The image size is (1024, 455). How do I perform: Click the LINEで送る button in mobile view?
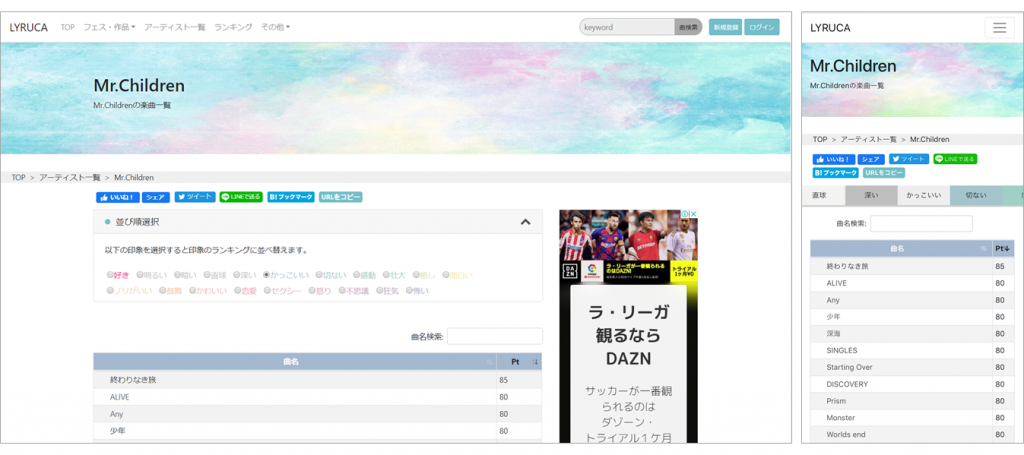[x=955, y=159]
